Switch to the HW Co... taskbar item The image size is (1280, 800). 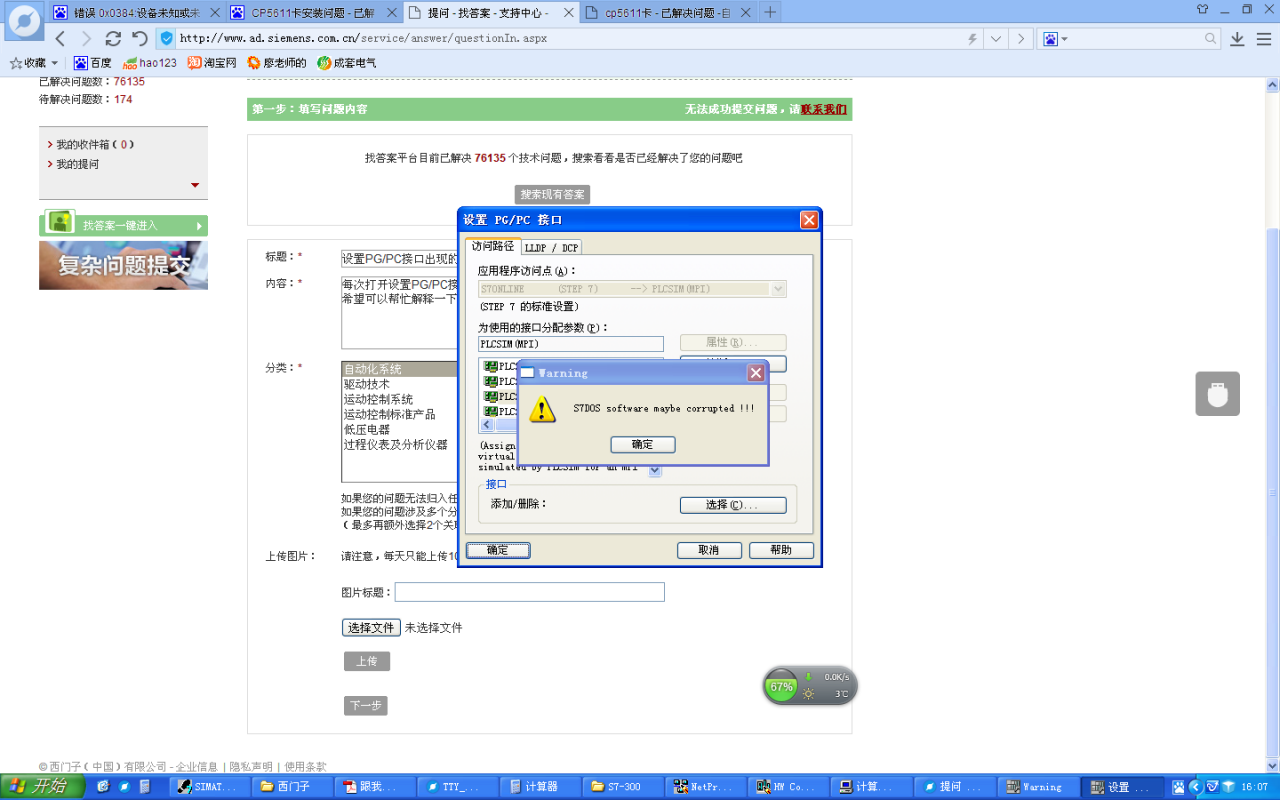[x=789, y=787]
